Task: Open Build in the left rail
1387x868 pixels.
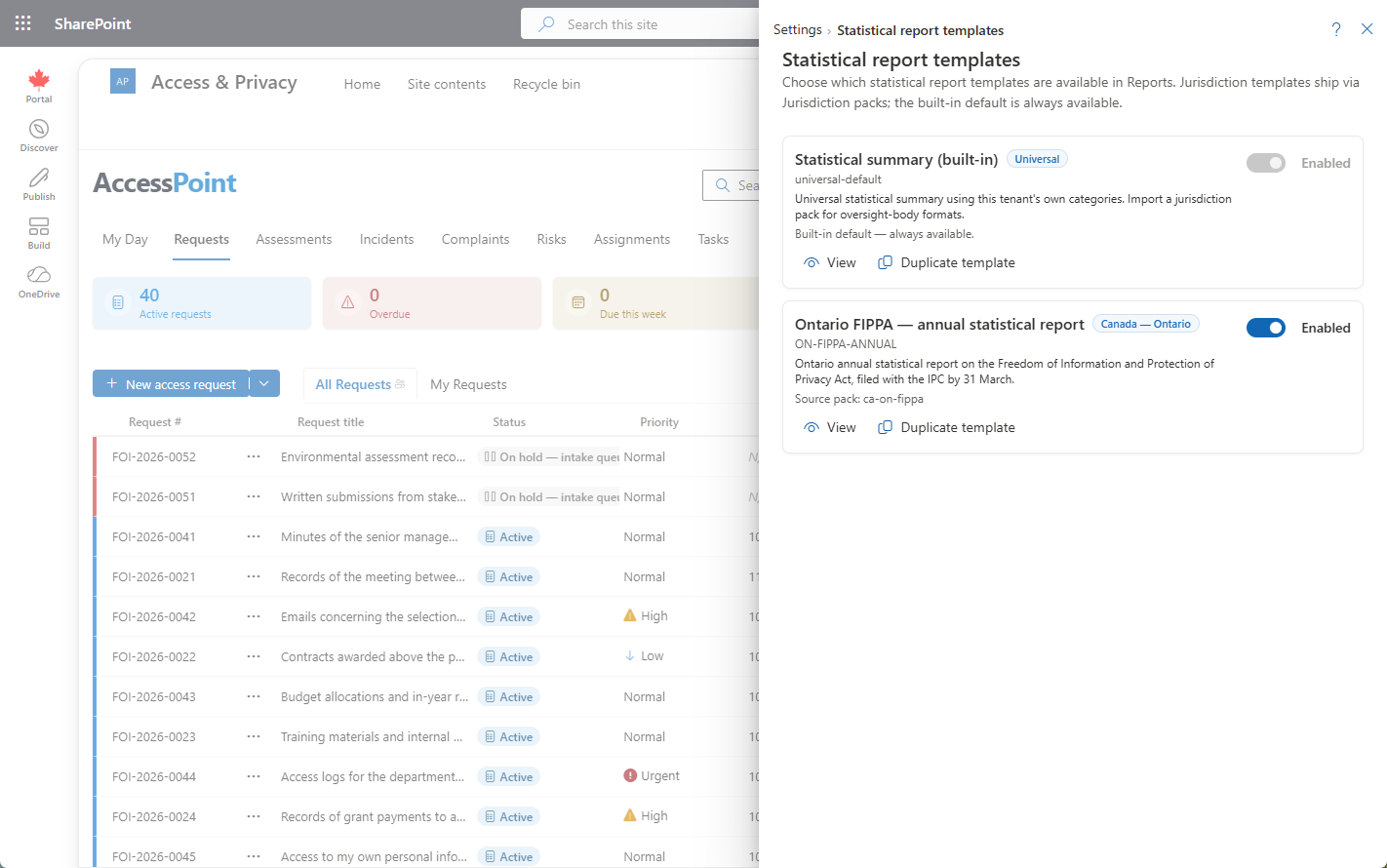Action: 39,233
